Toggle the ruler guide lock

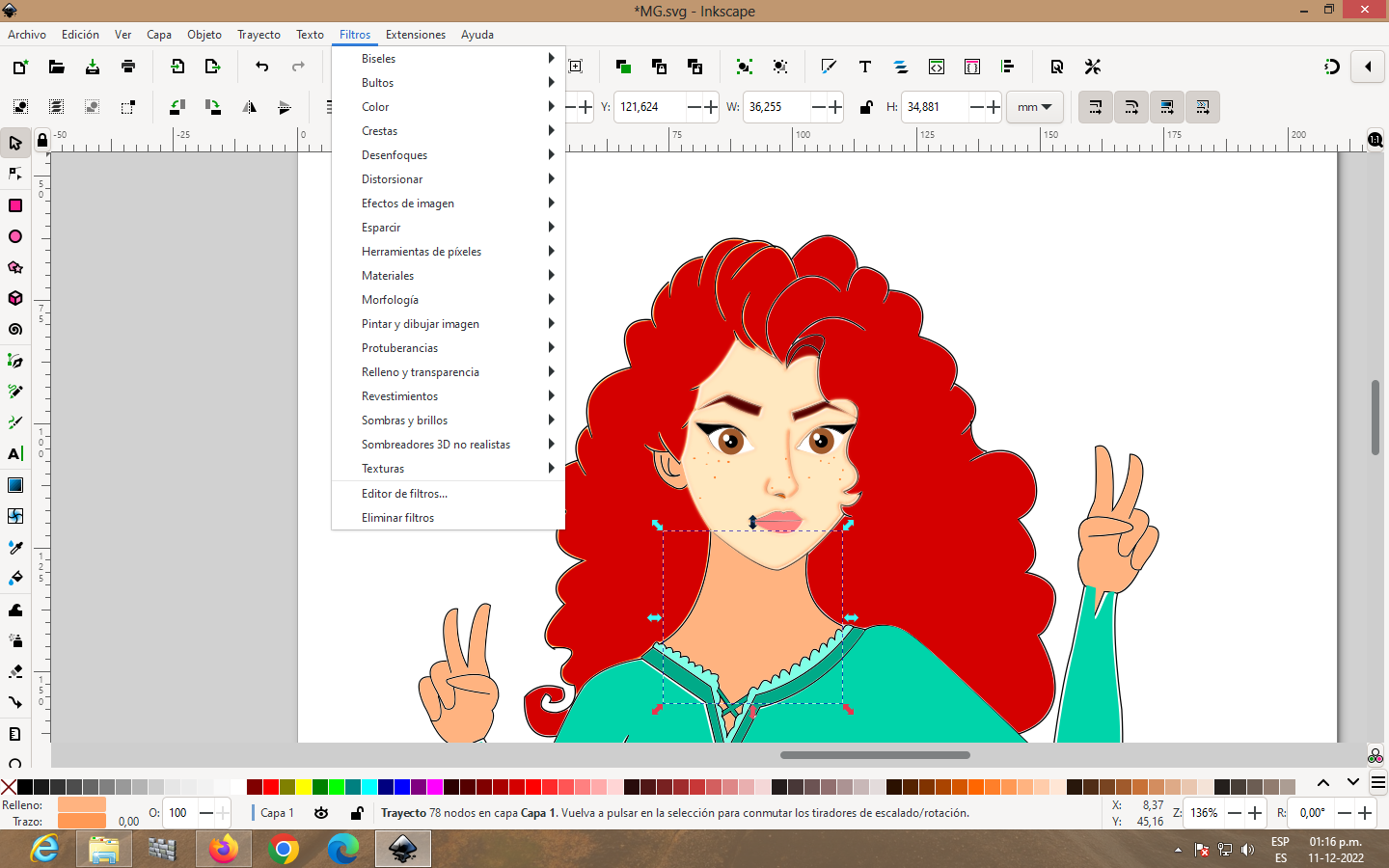[x=42, y=141]
